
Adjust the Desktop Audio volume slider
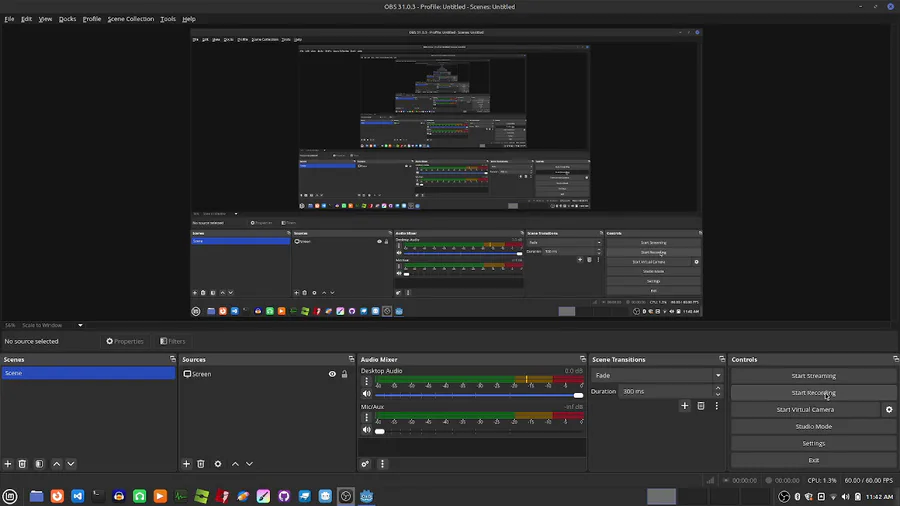[479, 395]
